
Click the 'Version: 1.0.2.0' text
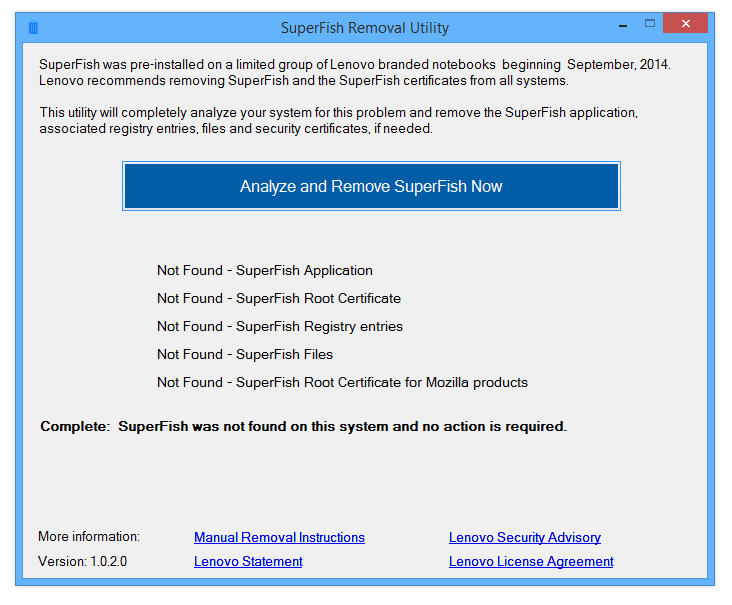pos(82,562)
